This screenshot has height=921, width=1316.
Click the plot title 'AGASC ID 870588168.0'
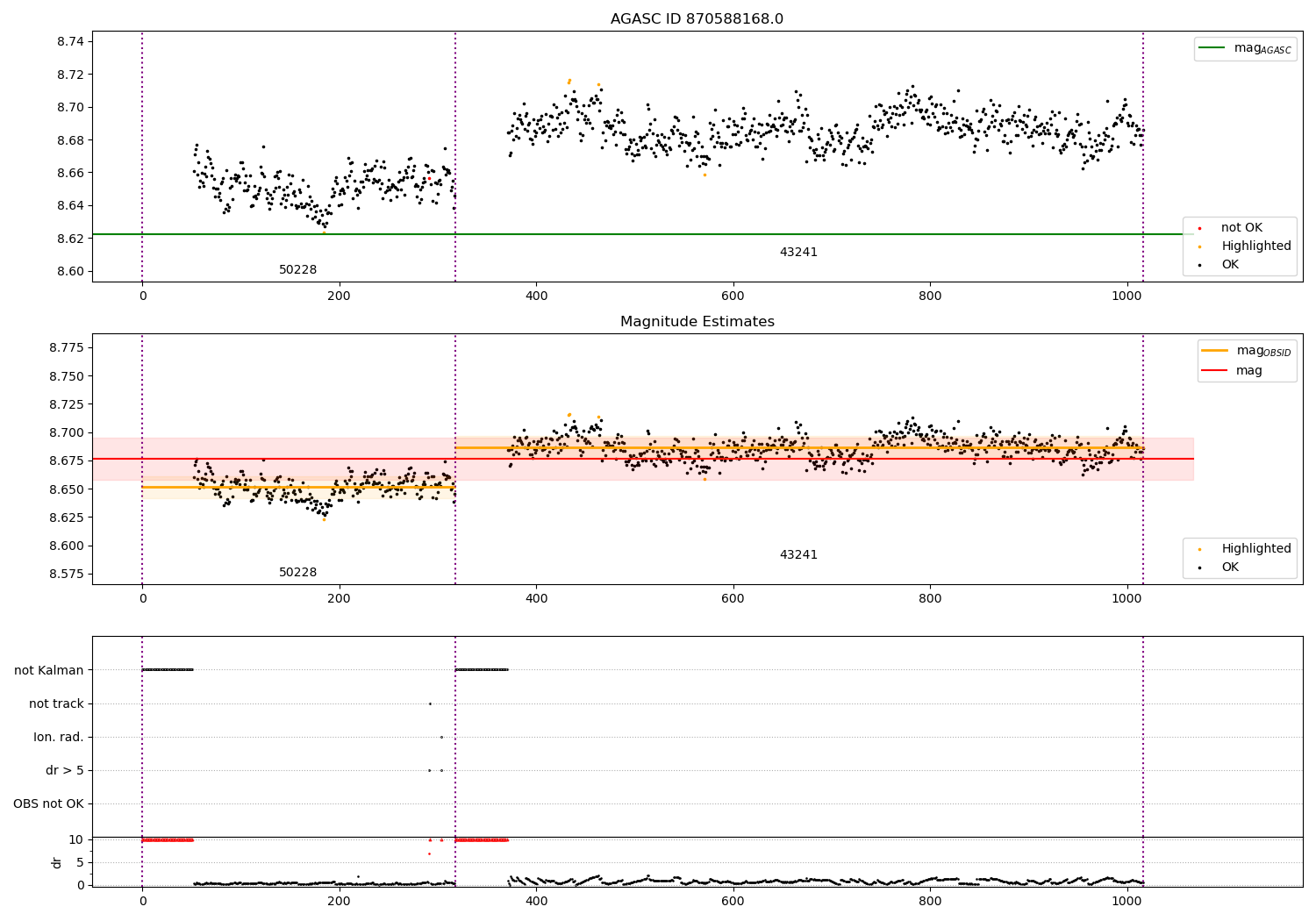697,19
